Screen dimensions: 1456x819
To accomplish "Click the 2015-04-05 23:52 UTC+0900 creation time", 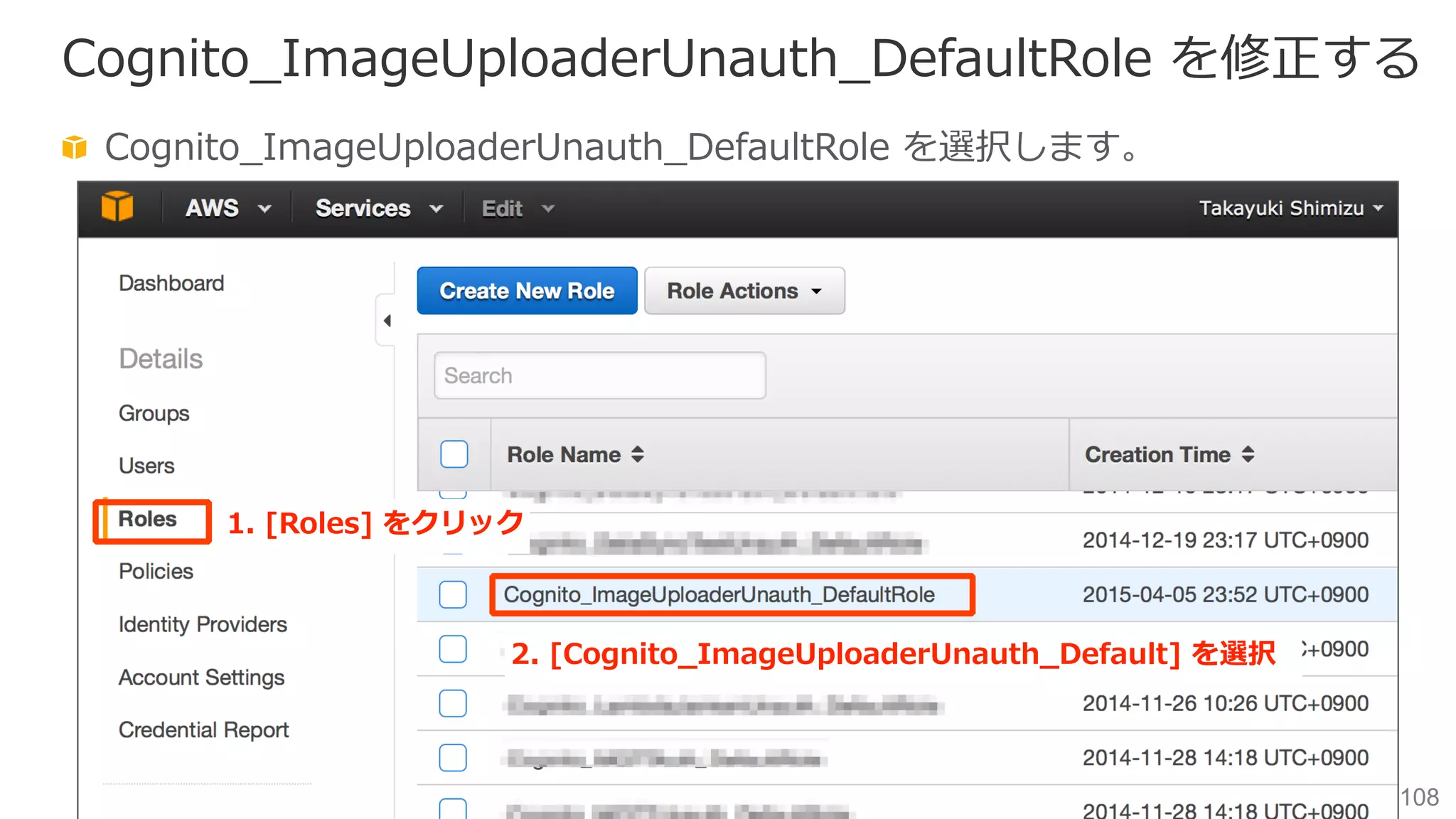I will click(1225, 594).
